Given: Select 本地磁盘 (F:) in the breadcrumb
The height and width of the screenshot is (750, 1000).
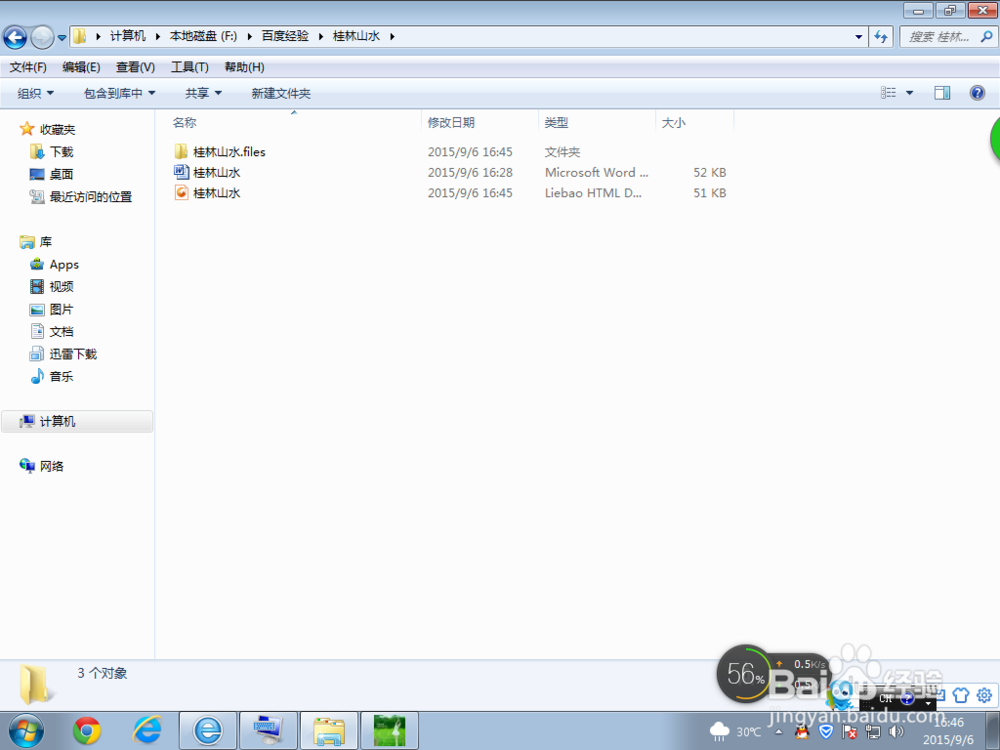Looking at the screenshot, I should tap(203, 36).
